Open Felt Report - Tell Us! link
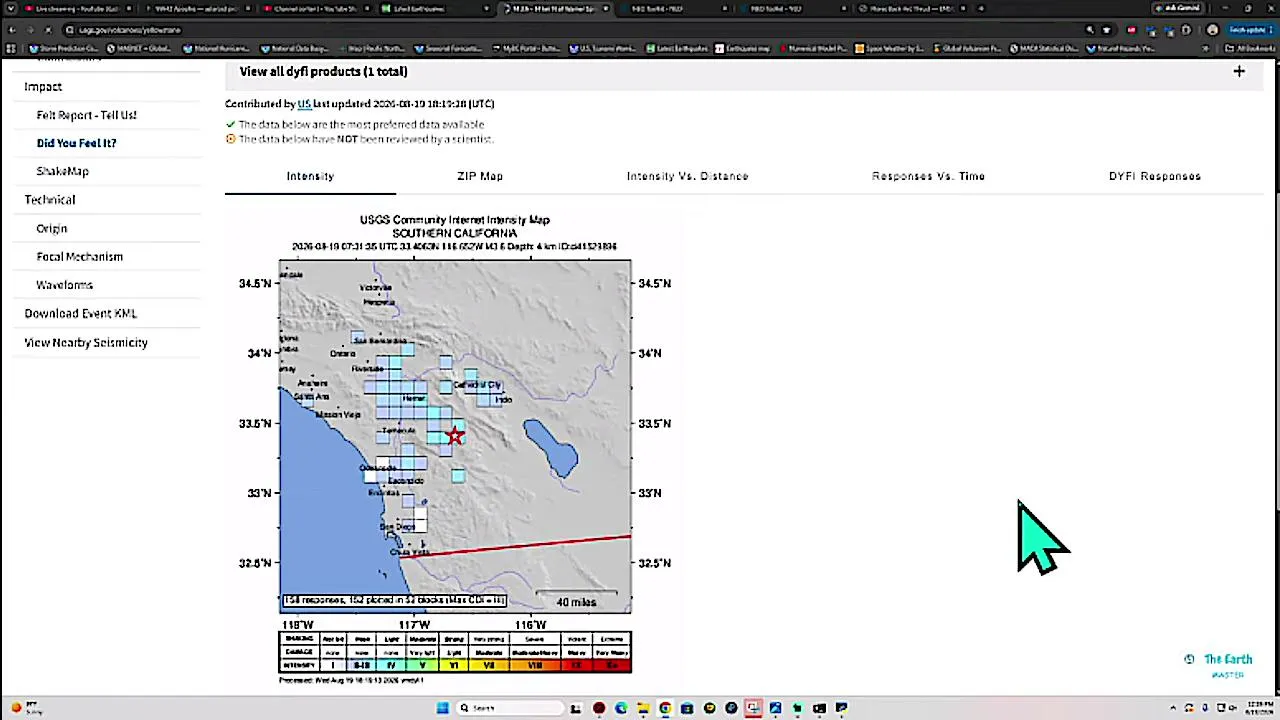 [x=86, y=115]
